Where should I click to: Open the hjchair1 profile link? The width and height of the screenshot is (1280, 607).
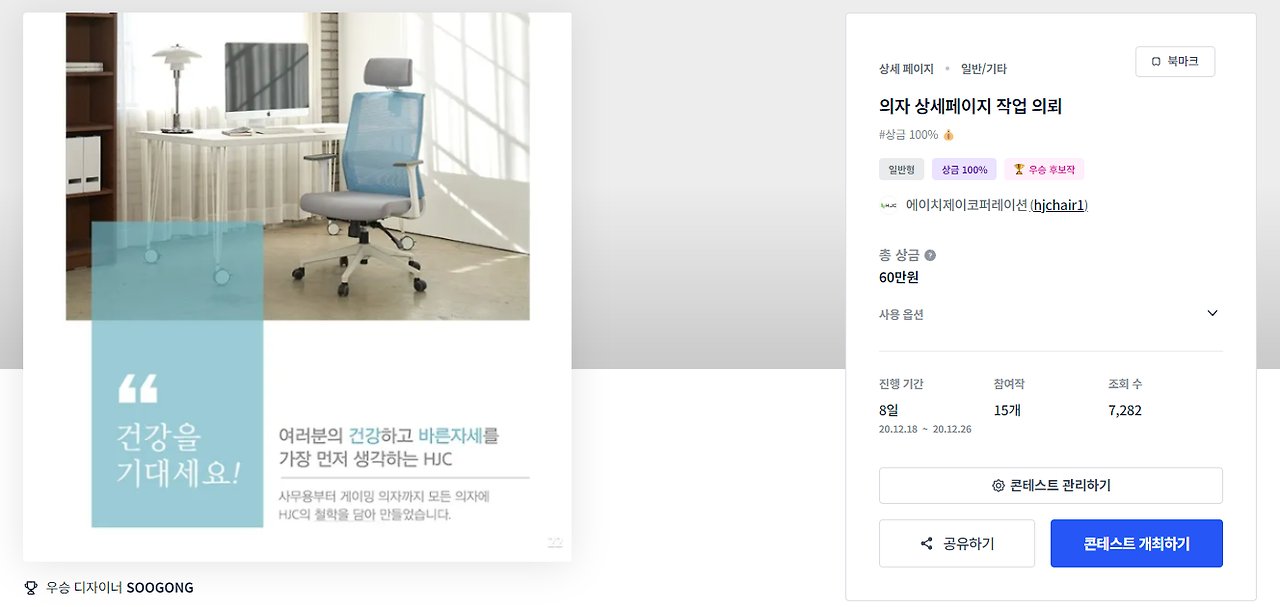(1059, 205)
